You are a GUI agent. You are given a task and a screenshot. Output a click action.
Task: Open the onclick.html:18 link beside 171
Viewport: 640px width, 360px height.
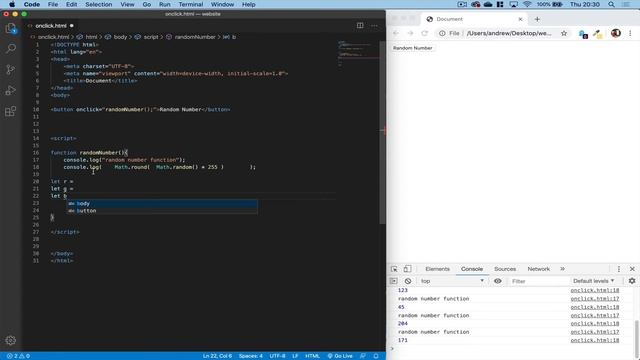tap(595, 340)
